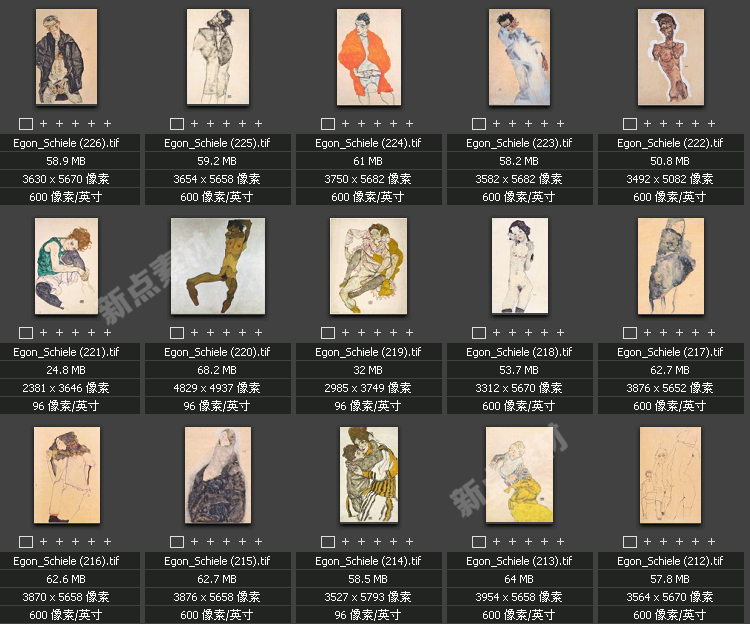Tick the checkbox under Egon_Schiele (221).tif thumbnail

[26, 333]
